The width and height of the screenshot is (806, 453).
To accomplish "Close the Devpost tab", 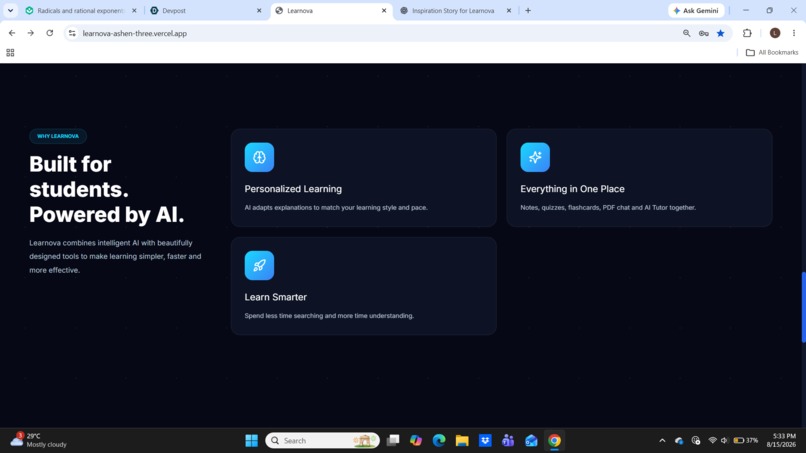I will pyautogui.click(x=259, y=10).
